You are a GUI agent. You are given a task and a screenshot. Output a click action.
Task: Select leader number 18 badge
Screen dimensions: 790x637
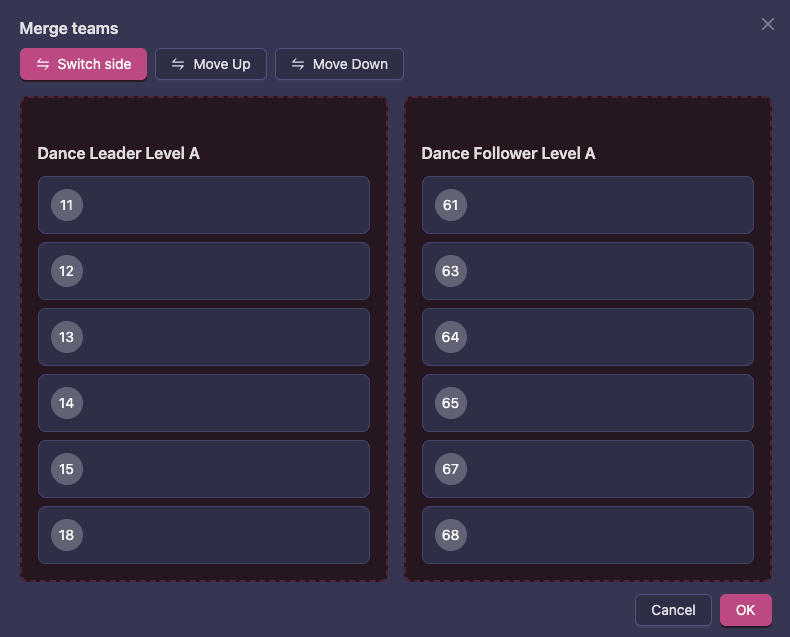[67, 535]
